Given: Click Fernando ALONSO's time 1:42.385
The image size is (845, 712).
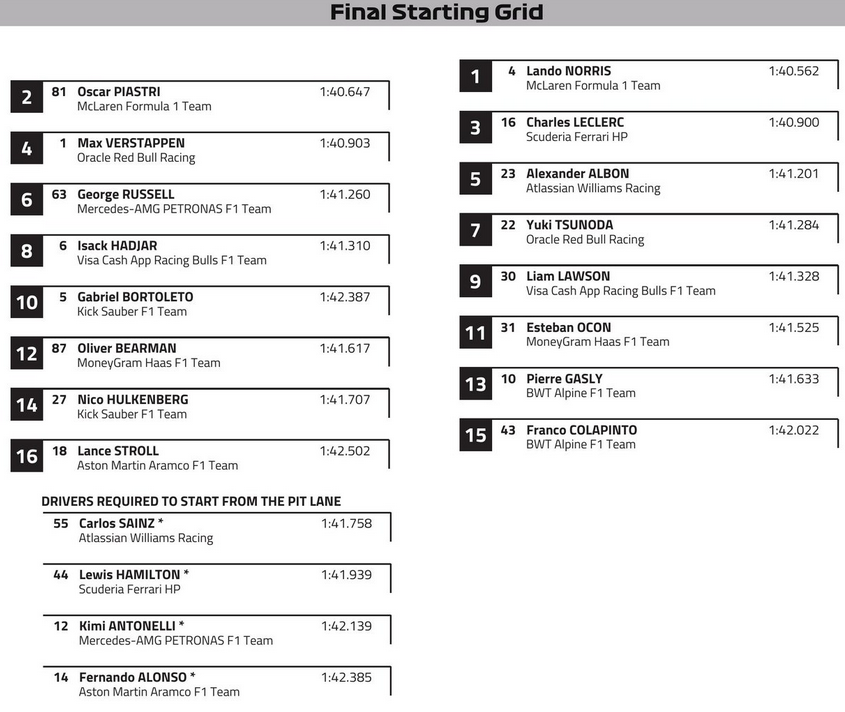Looking at the screenshot, I should [346, 677].
